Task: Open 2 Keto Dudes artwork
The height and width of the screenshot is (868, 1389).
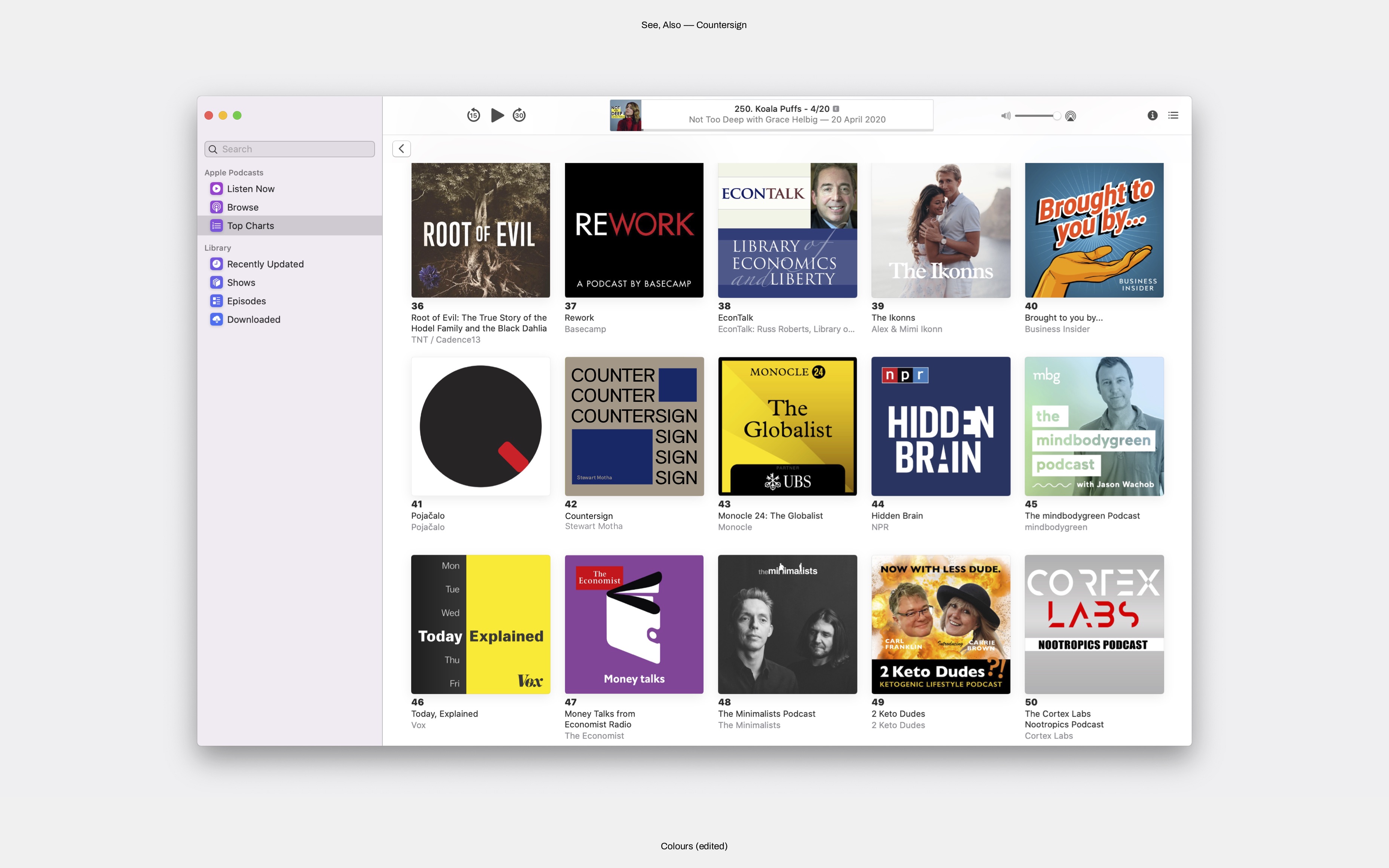Action: click(x=941, y=624)
